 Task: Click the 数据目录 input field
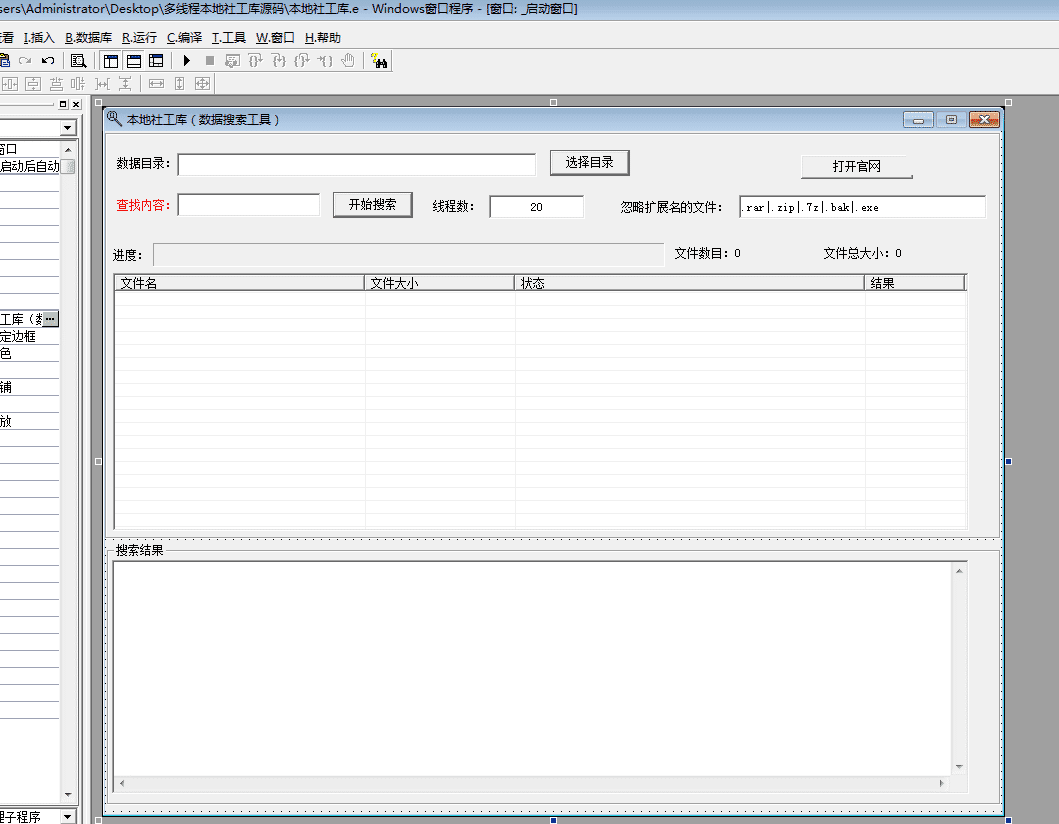[x=357, y=165]
